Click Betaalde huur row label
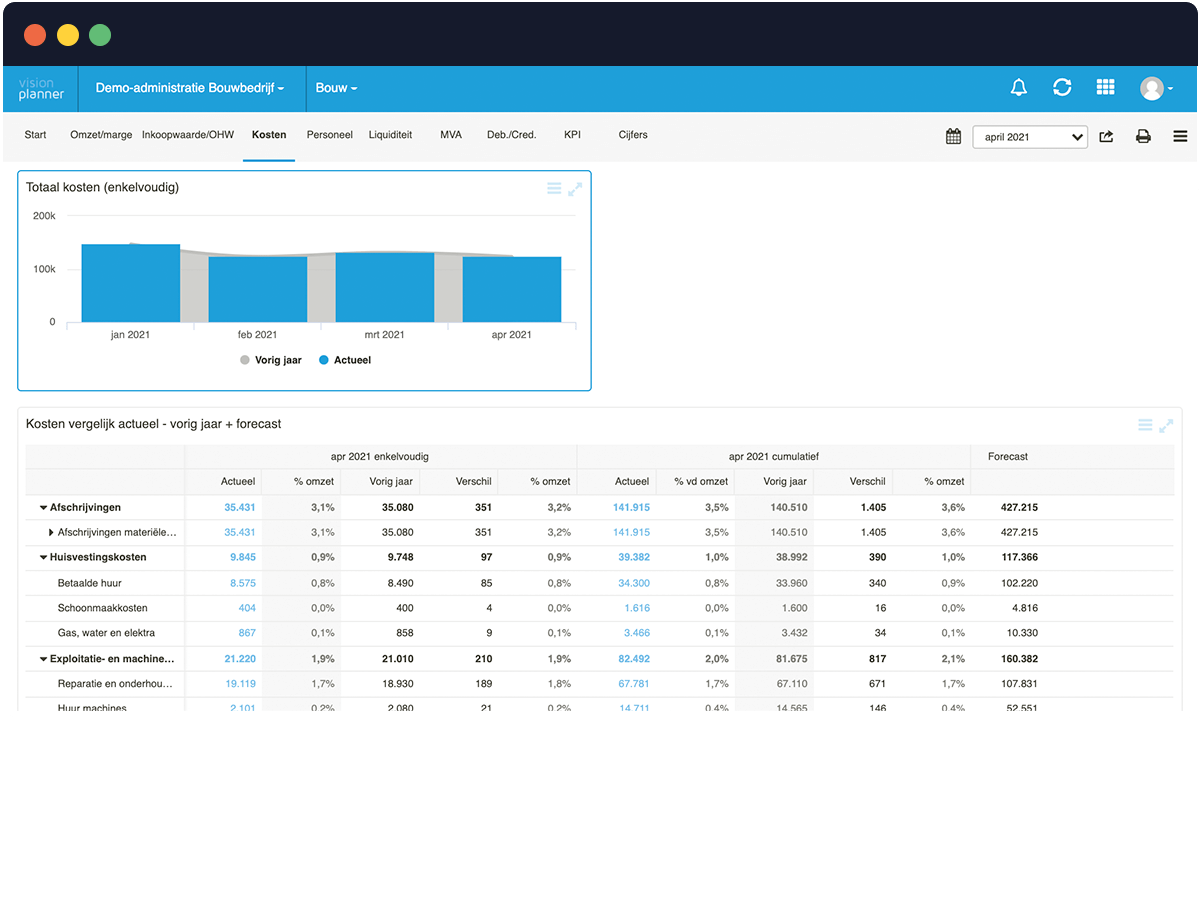The width and height of the screenshot is (1200, 900). [x=90, y=583]
